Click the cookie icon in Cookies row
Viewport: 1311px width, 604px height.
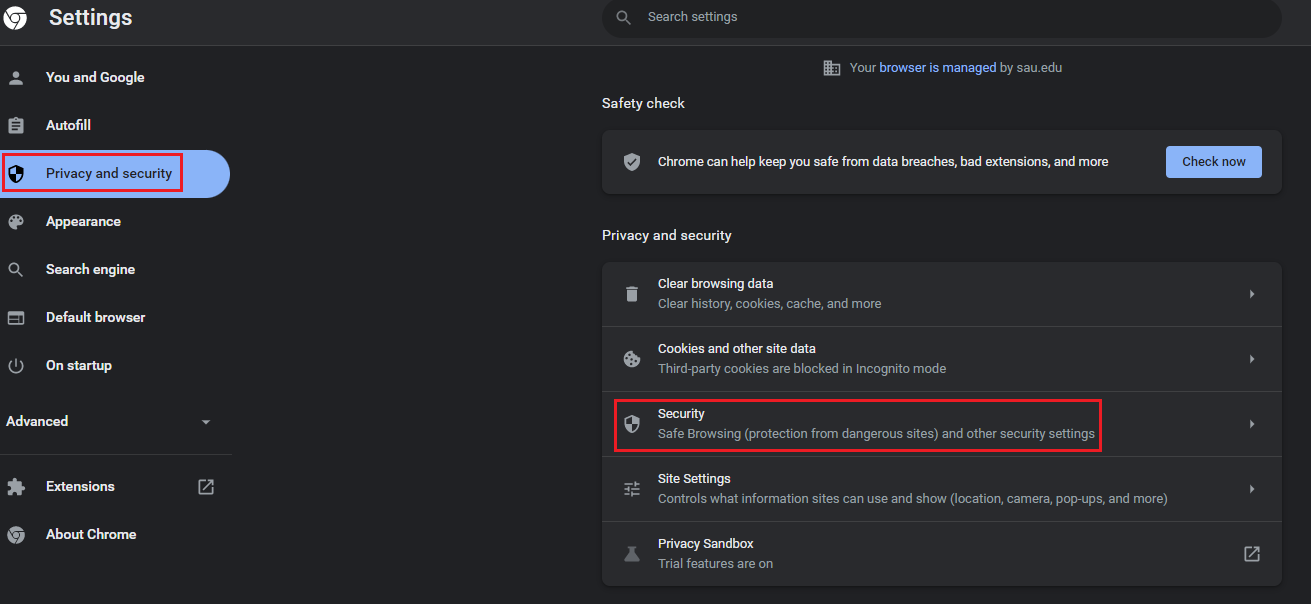pyautogui.click(x=632, y=359)
